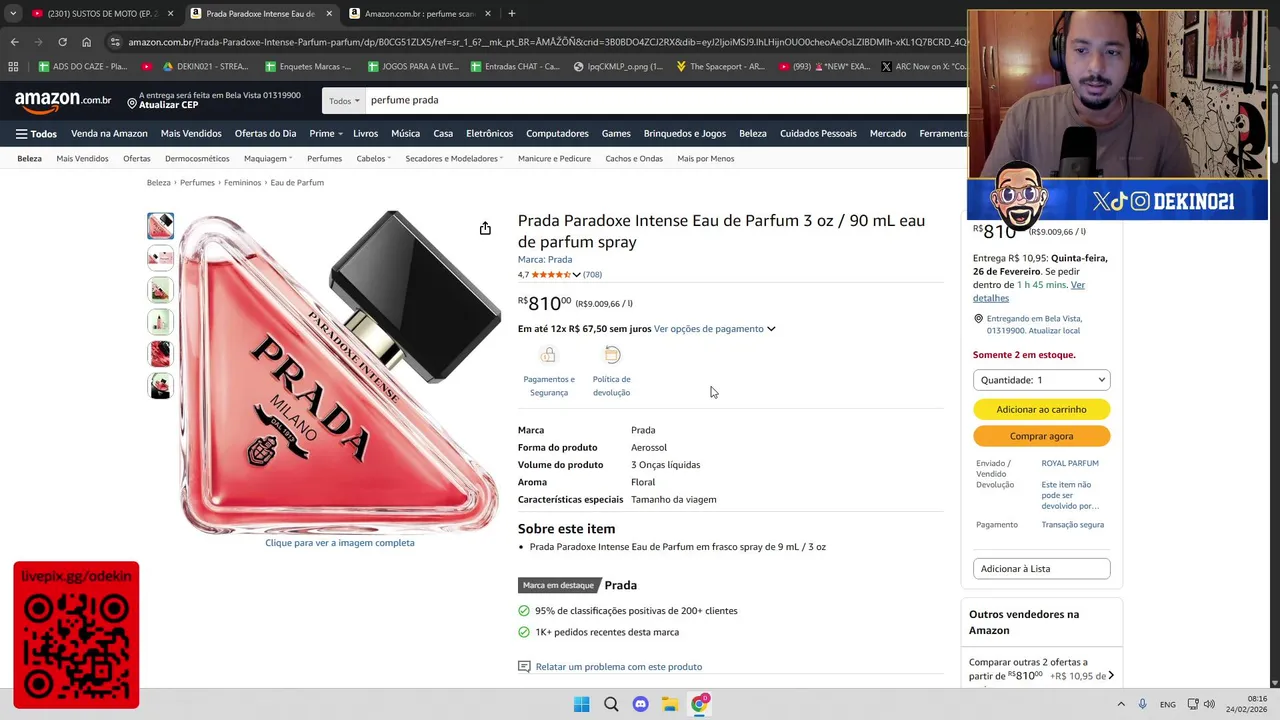This screenshot has width=1280, height=720.
Task: Click Adicionar ao carrinho button
Action: pos(1041,409)
